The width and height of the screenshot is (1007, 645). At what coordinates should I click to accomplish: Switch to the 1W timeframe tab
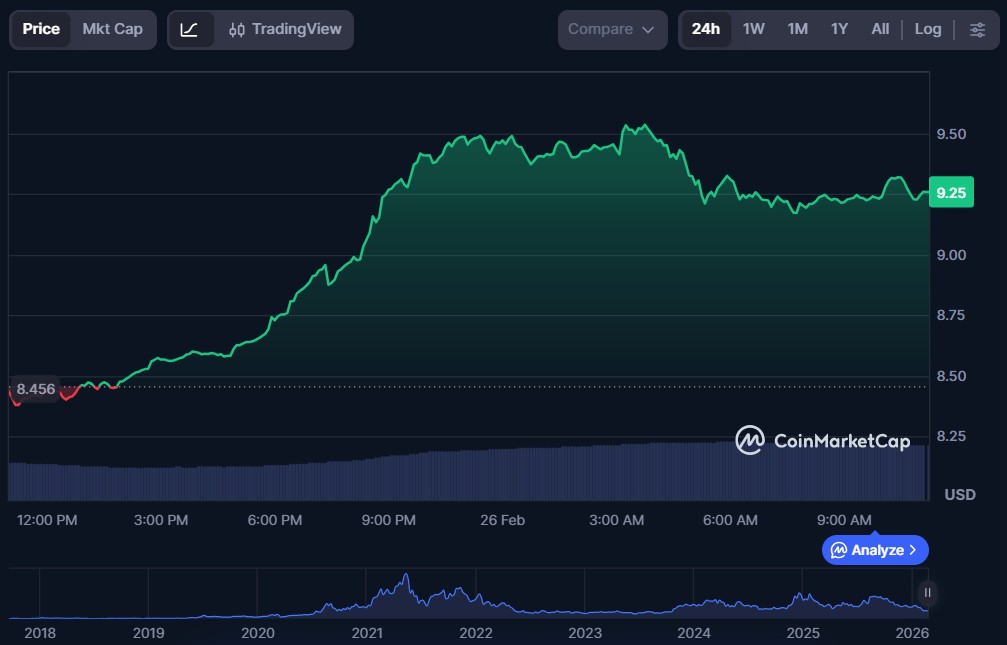click(754, 29)
